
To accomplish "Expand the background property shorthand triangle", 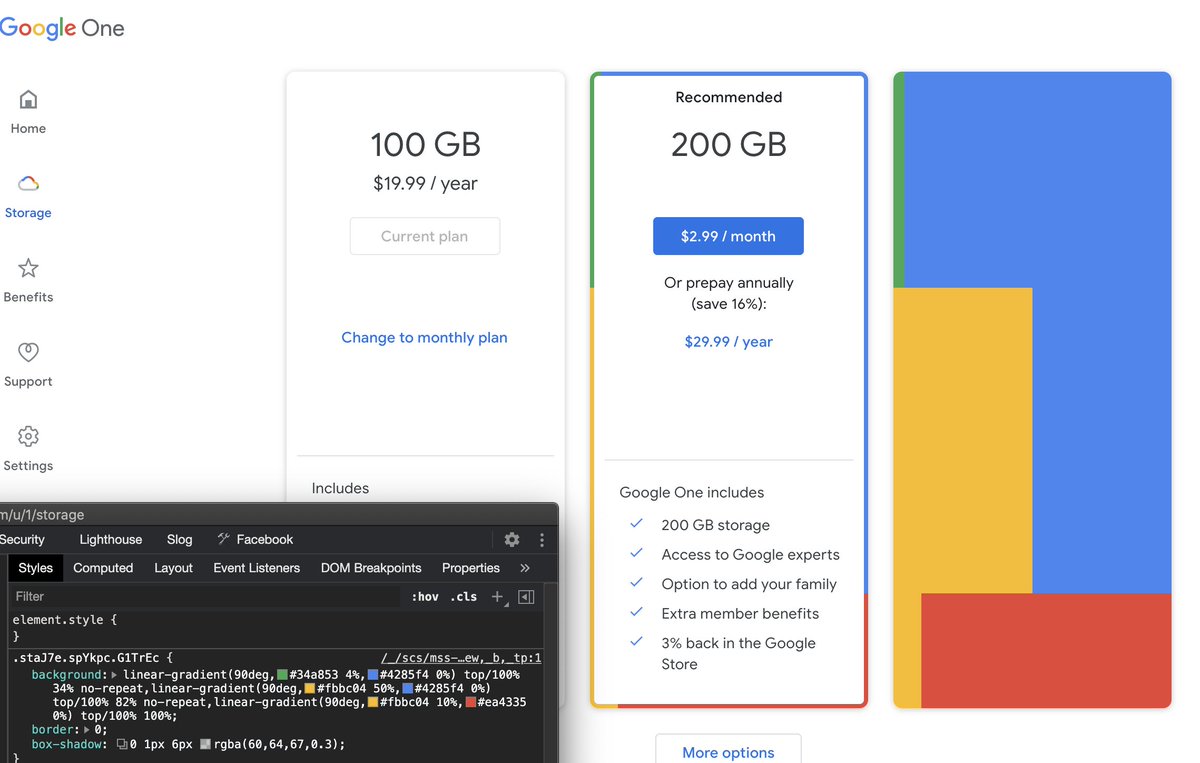I will (x=113, y=675).
